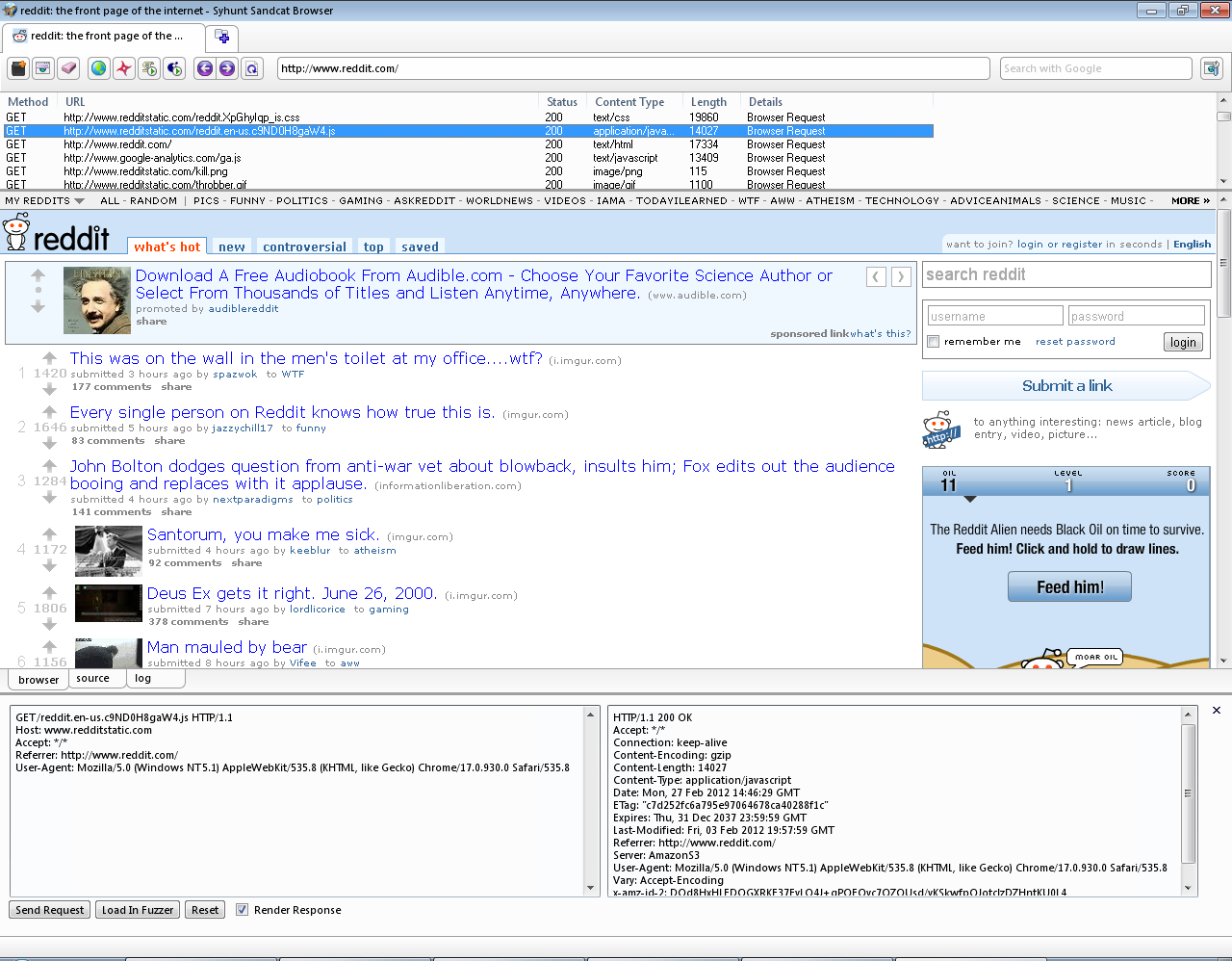Viewport: 1232px width, 961px height.
Task: Click the search reddit input field
Action: tap(1065, 275)
